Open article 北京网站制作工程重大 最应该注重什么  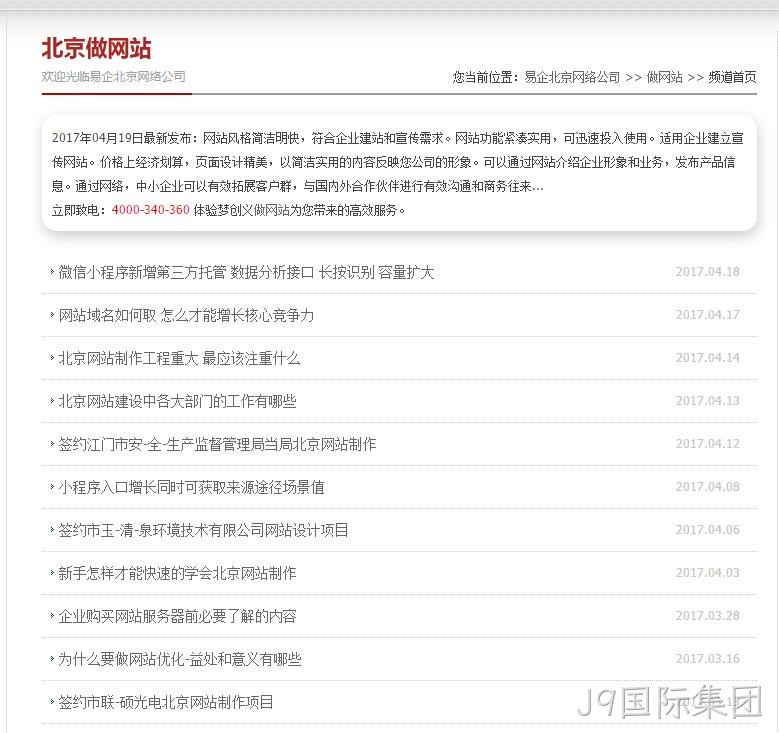179,358
